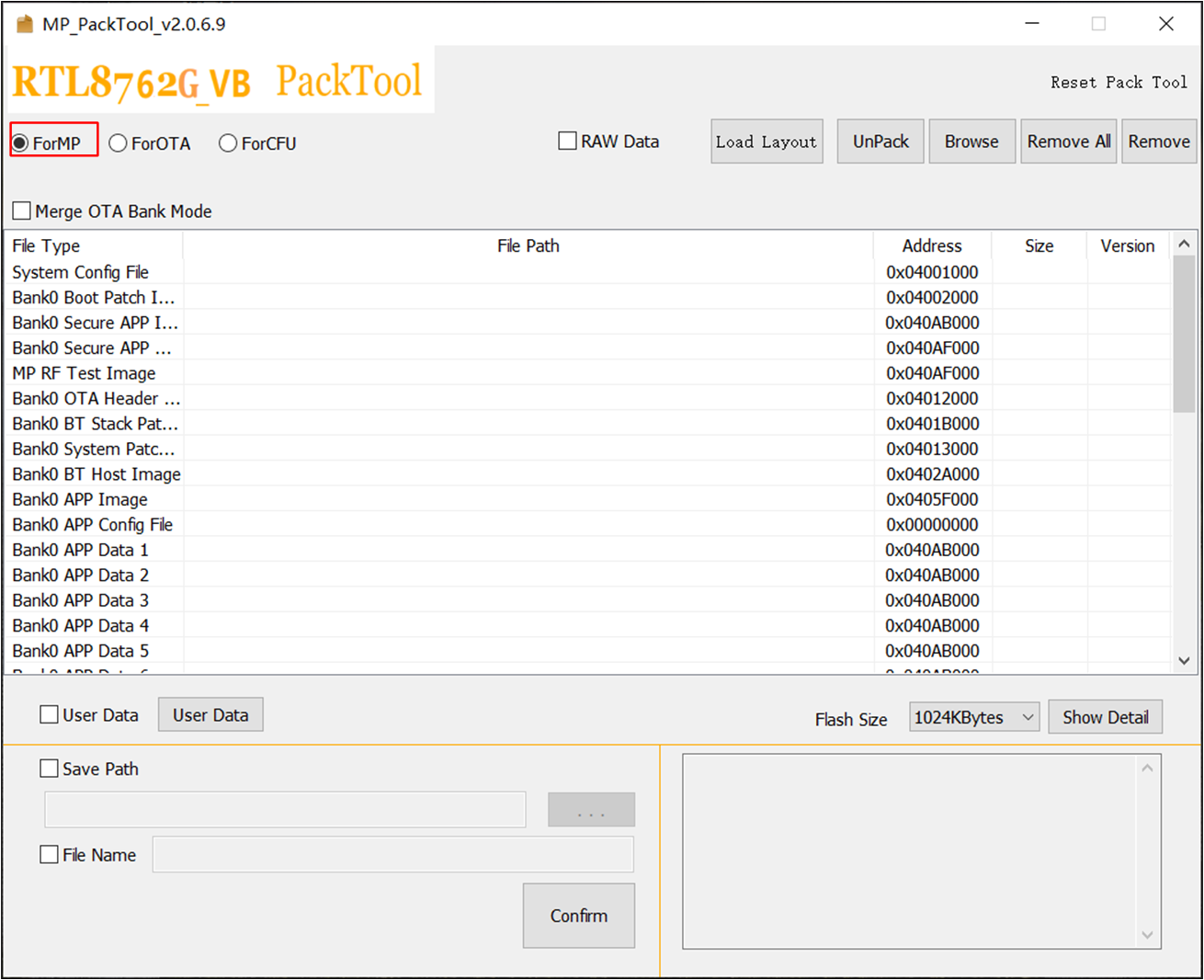Click the File Name text field
The width and height of the screenshot is (1204, 980).
coord(392,855)
